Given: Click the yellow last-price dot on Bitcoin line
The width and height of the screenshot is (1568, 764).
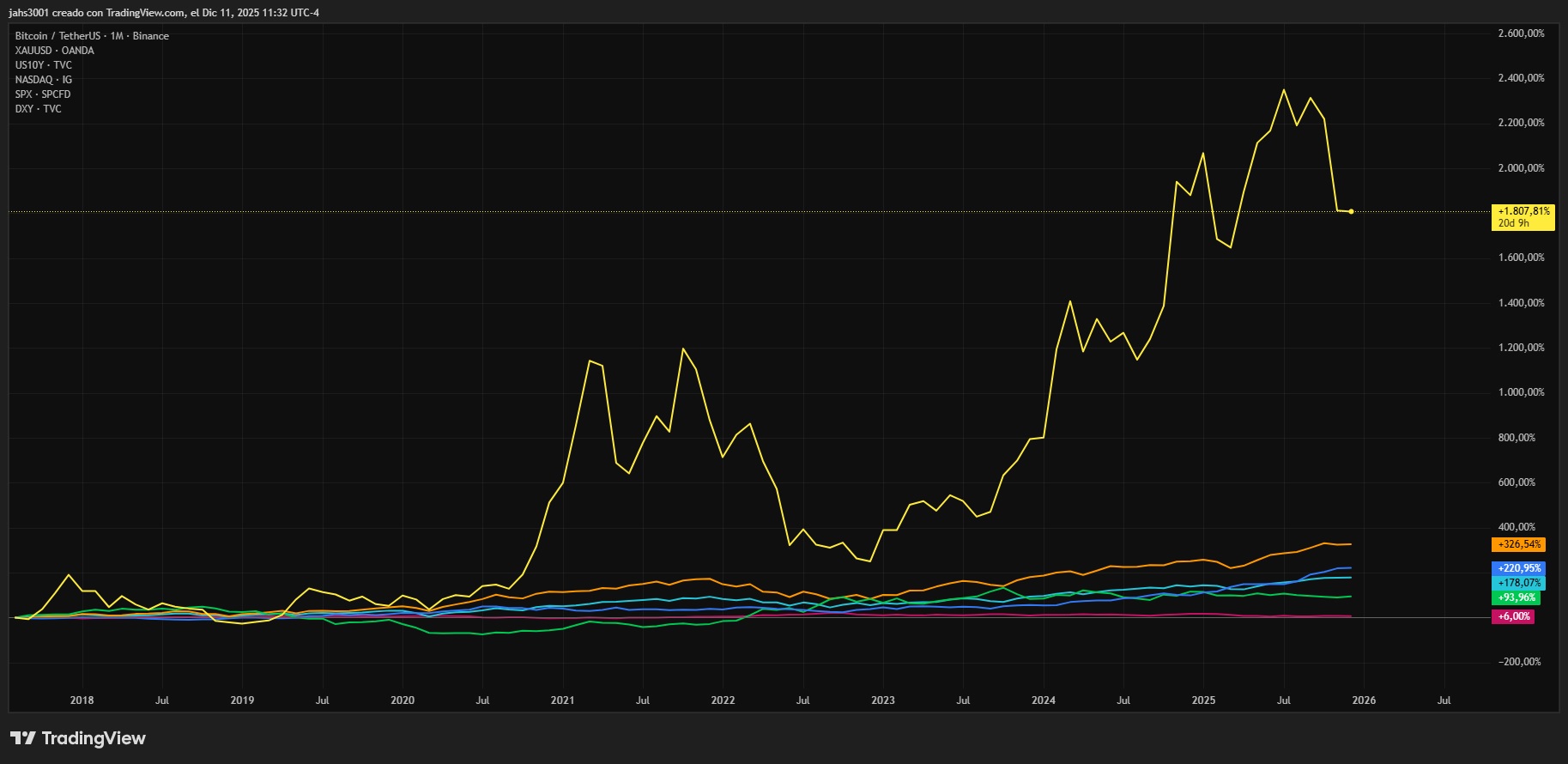Looking at the screenshot, I should (x=1351, y=211).
